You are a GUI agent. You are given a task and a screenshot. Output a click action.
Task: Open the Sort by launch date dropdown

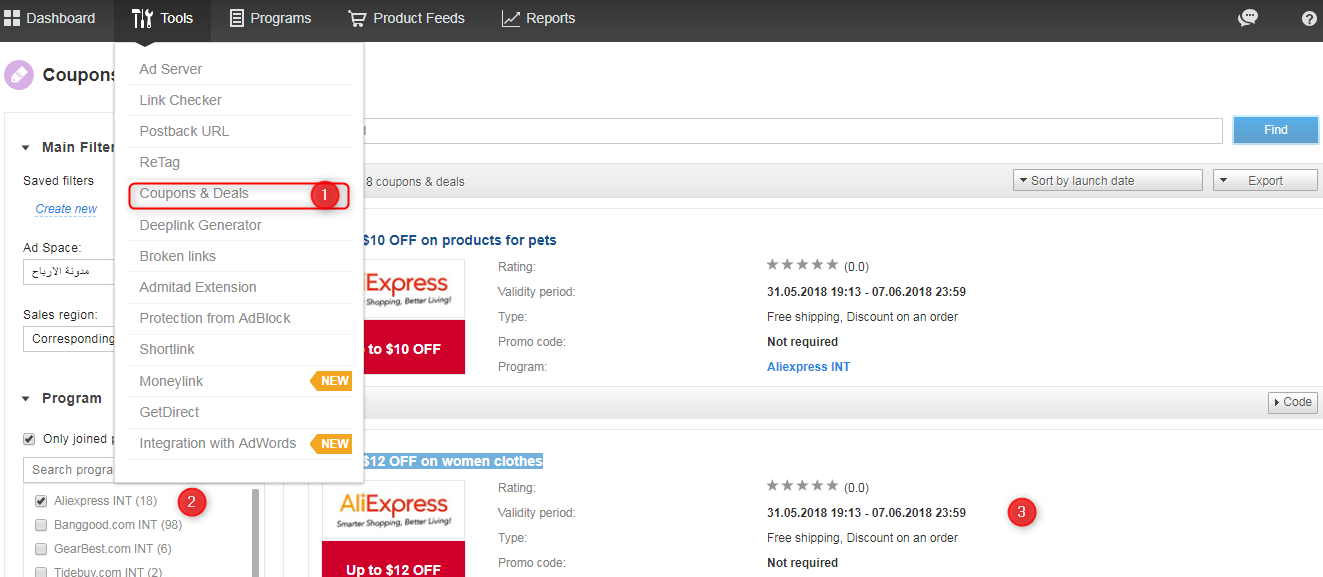coord(1107,180)
